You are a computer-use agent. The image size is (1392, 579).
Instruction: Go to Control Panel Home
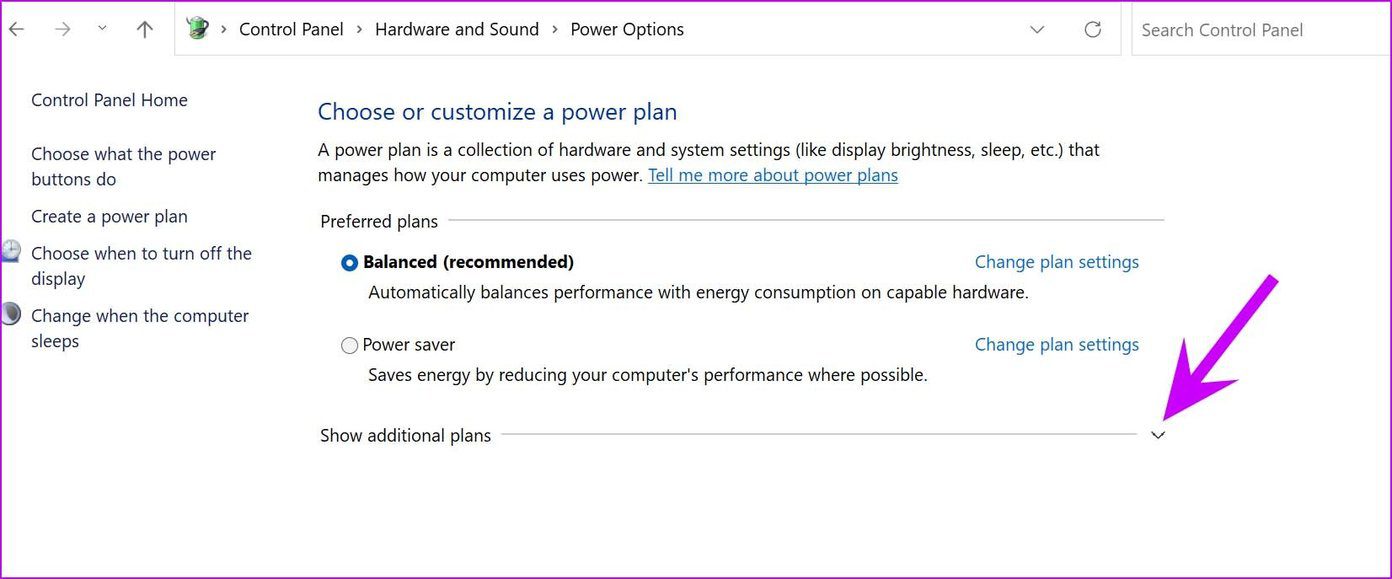tap(109, 100)
